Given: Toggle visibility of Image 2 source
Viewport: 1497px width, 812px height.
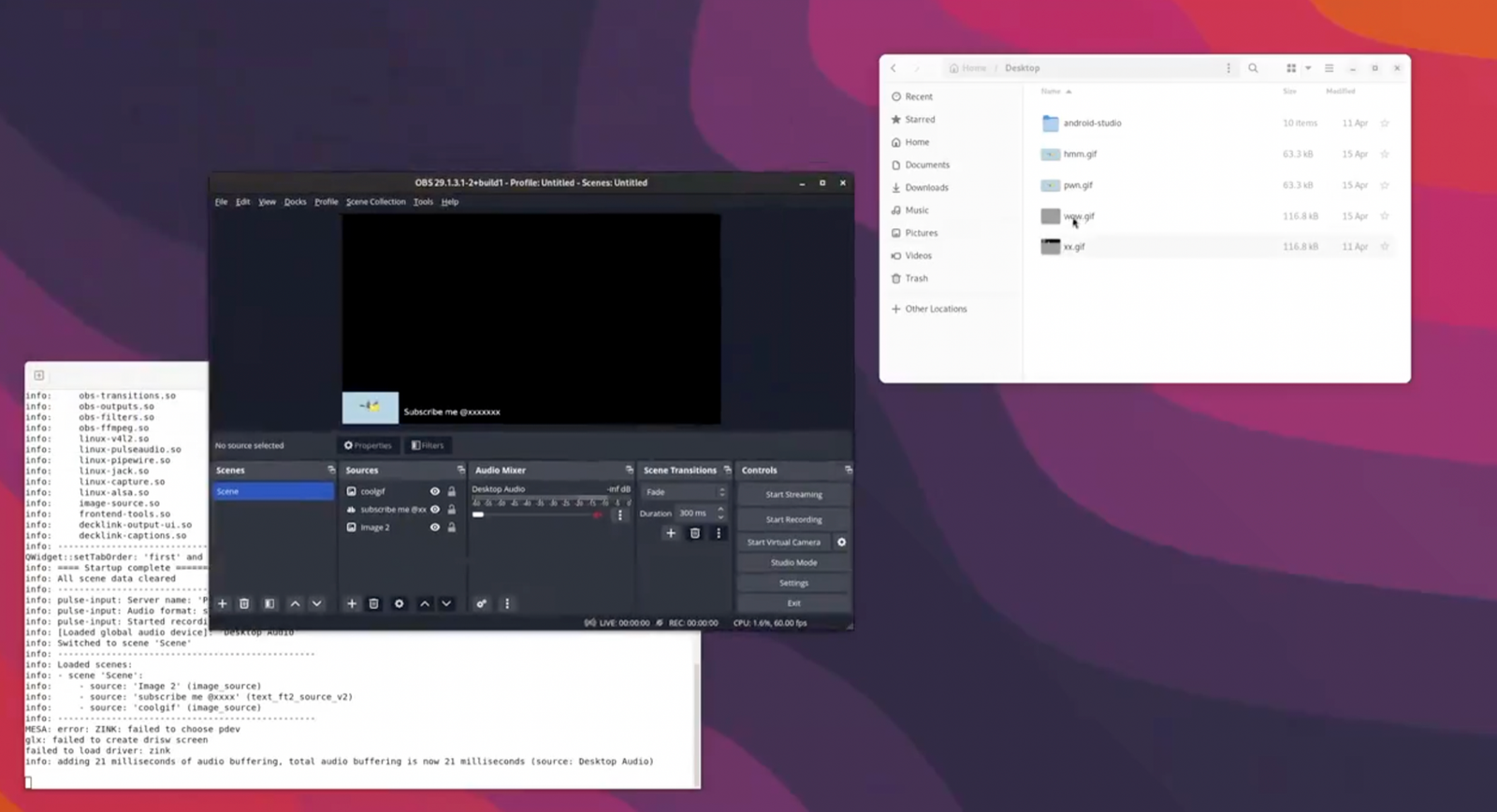Looking at the screenshot, I should [x=434, y=528].
